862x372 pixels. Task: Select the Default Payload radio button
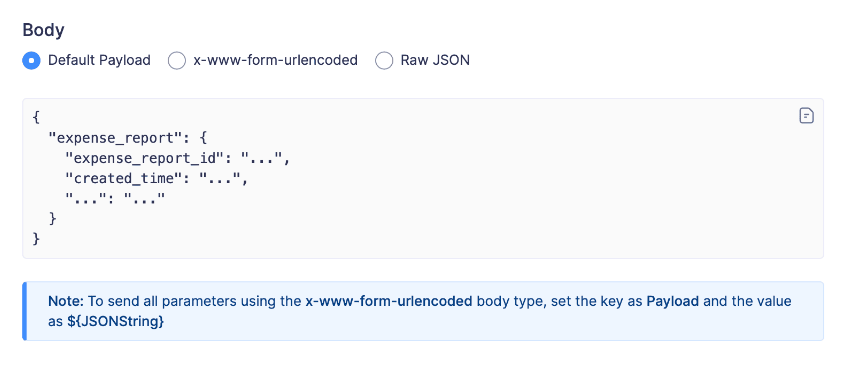[31, 60]
